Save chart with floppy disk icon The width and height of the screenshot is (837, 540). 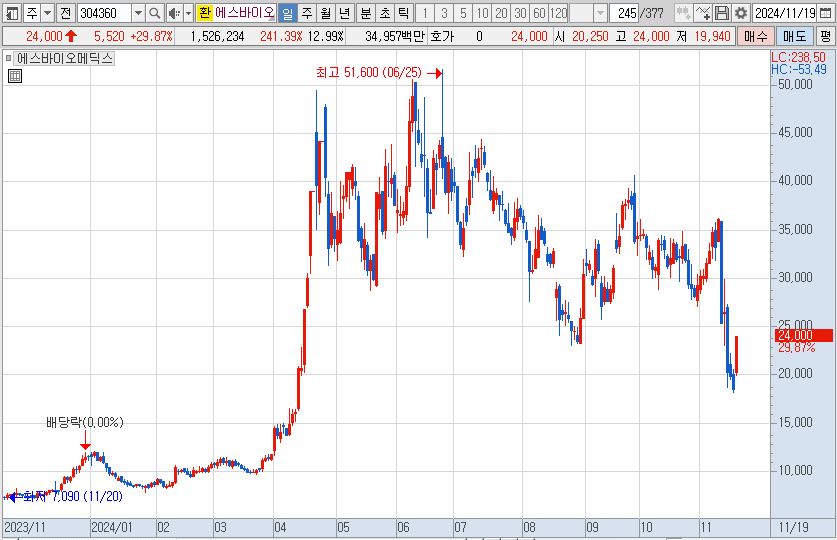722,13
